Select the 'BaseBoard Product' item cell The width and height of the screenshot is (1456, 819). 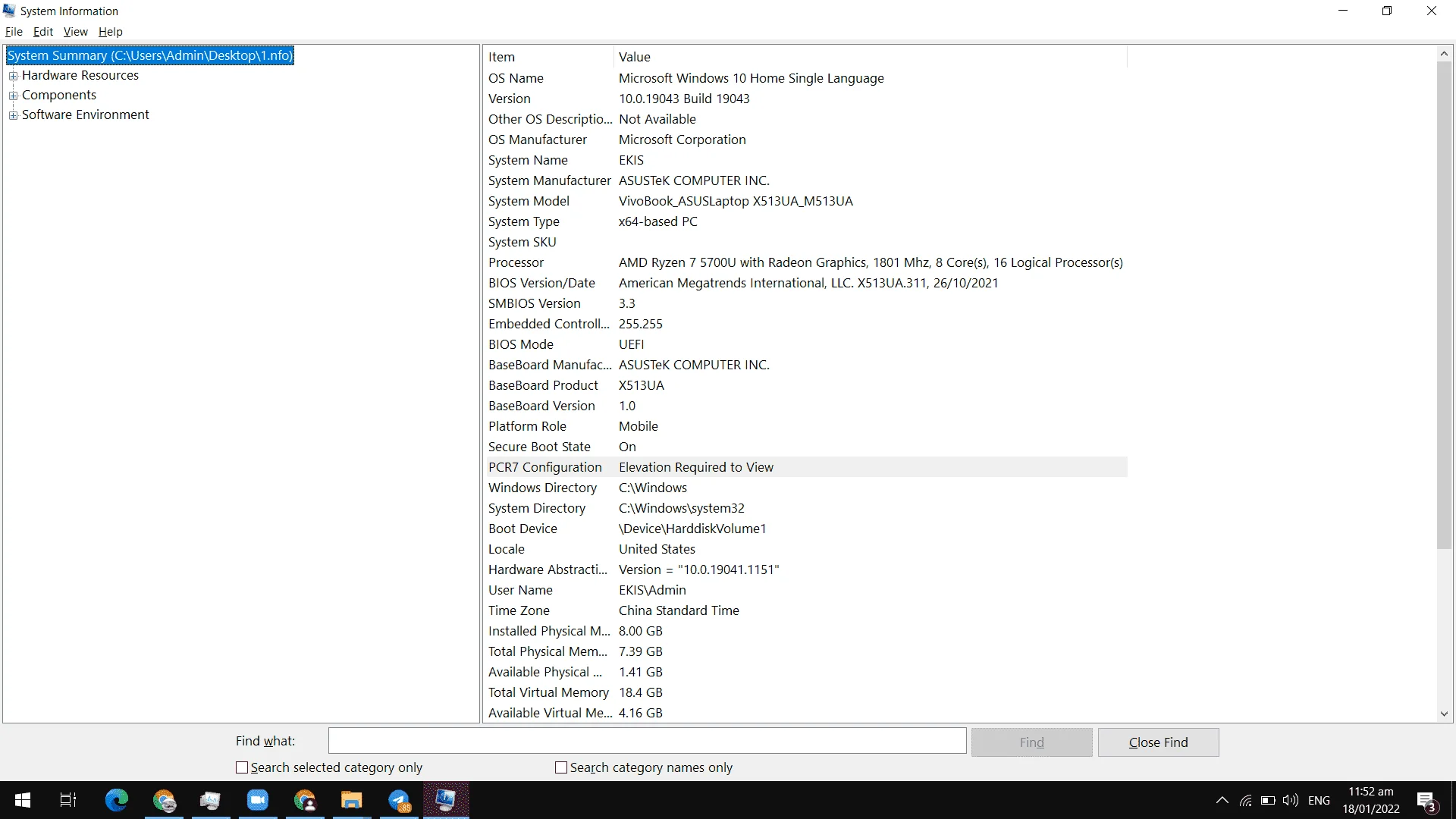[543, 385]
